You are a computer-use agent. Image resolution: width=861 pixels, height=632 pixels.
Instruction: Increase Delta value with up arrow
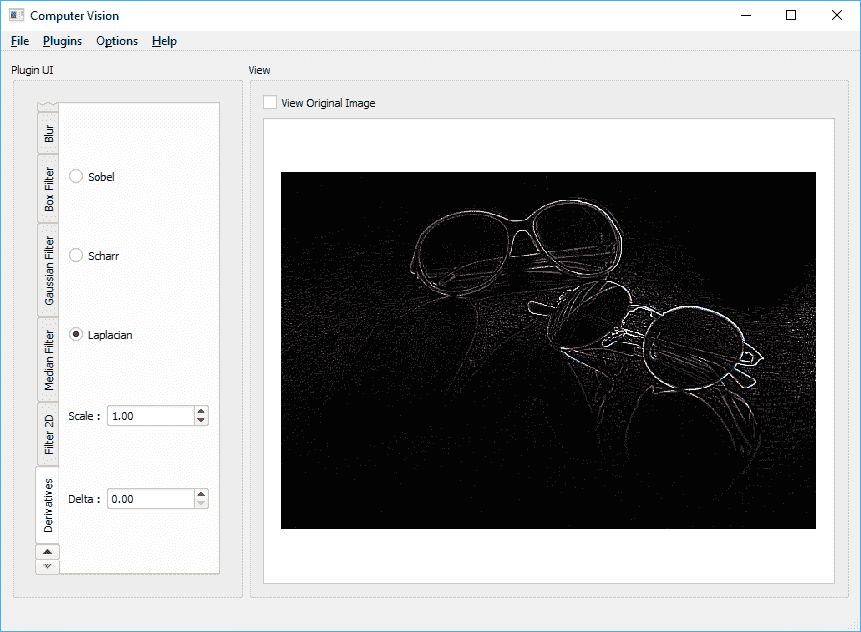click(201, 494)
